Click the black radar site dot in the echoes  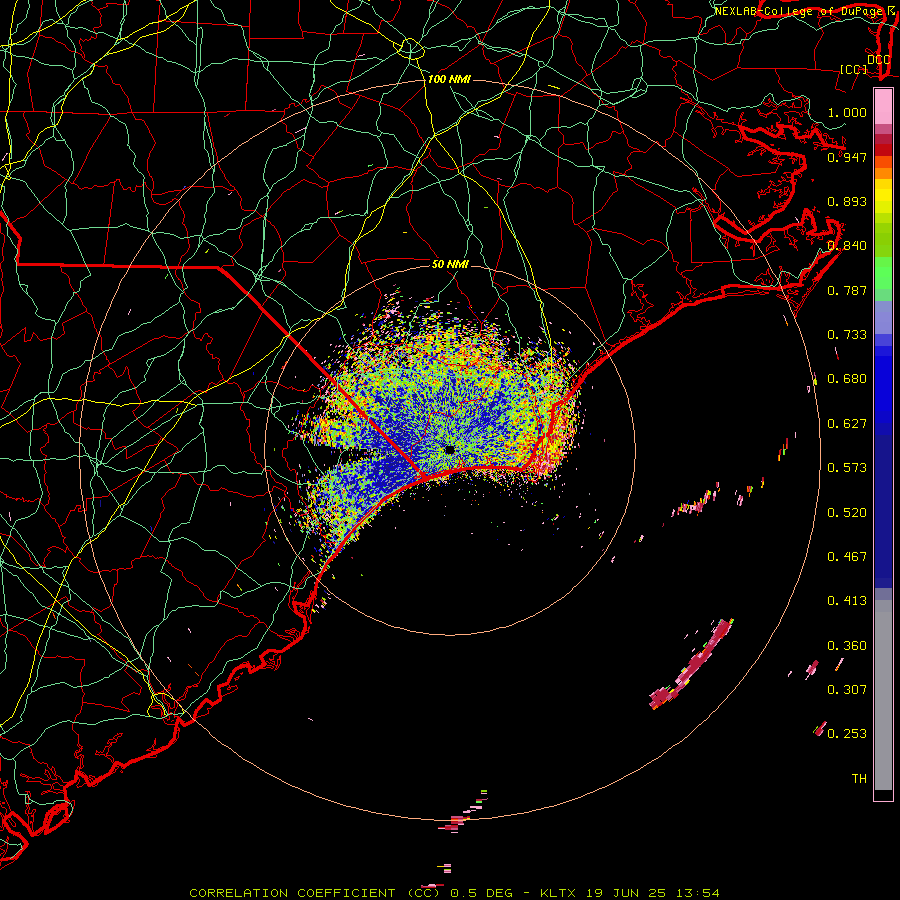coord(449,449)
